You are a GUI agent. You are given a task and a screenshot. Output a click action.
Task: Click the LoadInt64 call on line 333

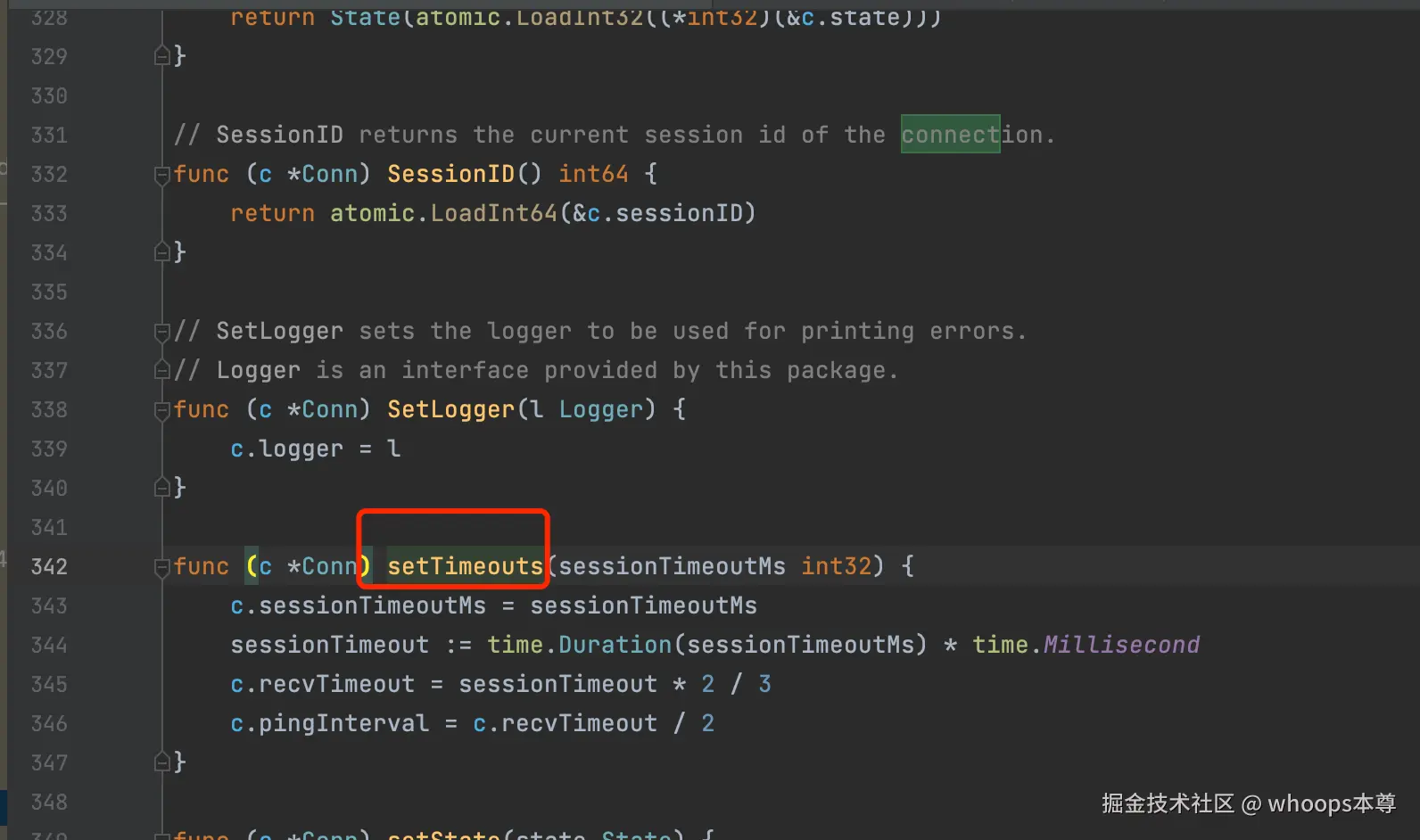tap(493, 213)
